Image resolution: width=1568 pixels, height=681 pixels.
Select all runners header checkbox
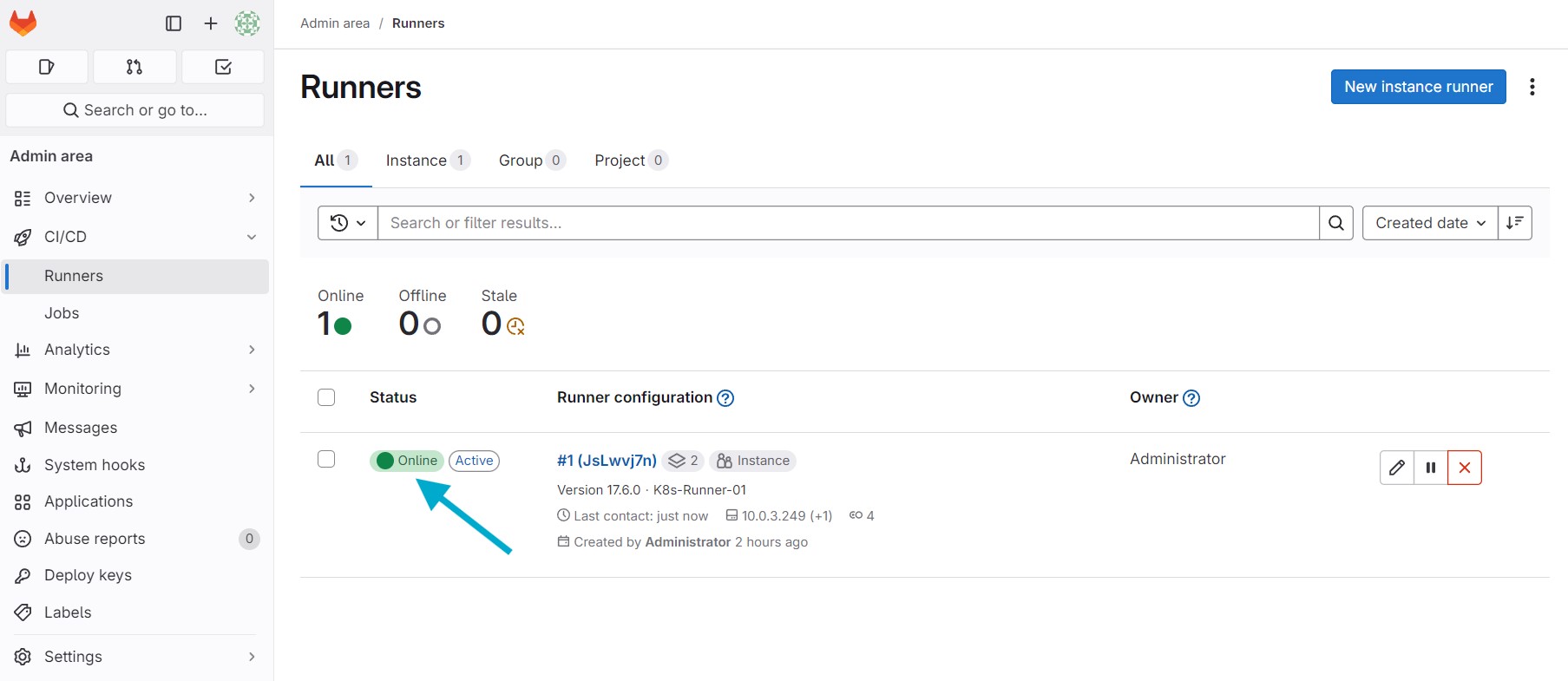pos(326,397)
